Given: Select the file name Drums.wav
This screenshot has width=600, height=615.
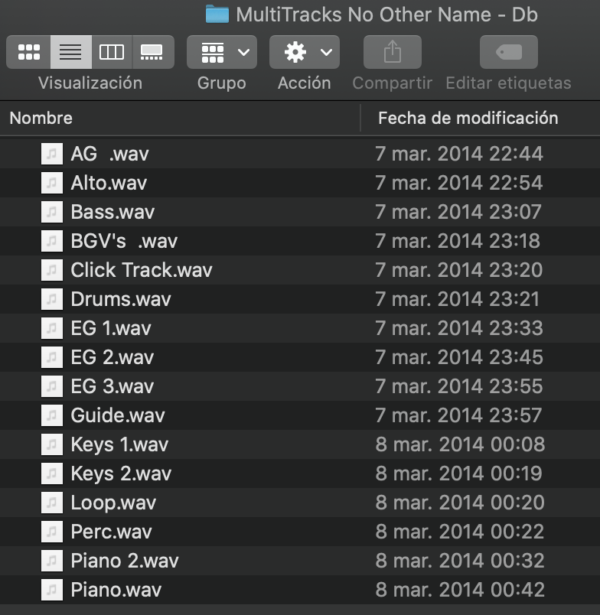Looking at the screenshot, I should tap(121, 299).
